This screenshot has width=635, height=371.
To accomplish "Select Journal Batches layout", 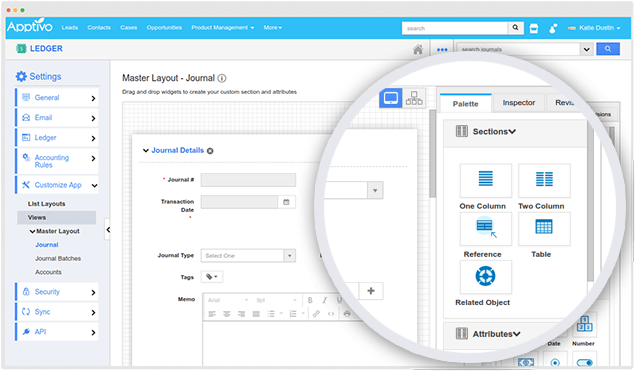I will [x=58, y=258].
